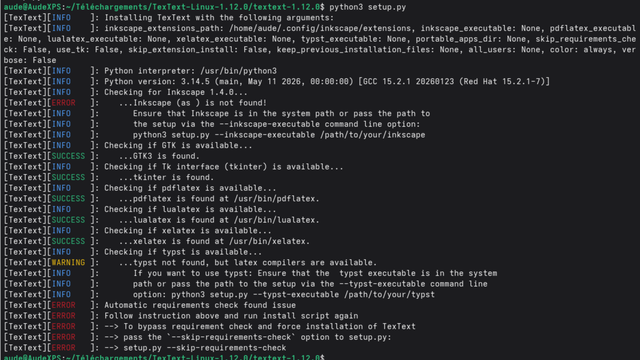
Task: Click the 'Follow instruction above and run install script again' line
Action: [231, 316]
